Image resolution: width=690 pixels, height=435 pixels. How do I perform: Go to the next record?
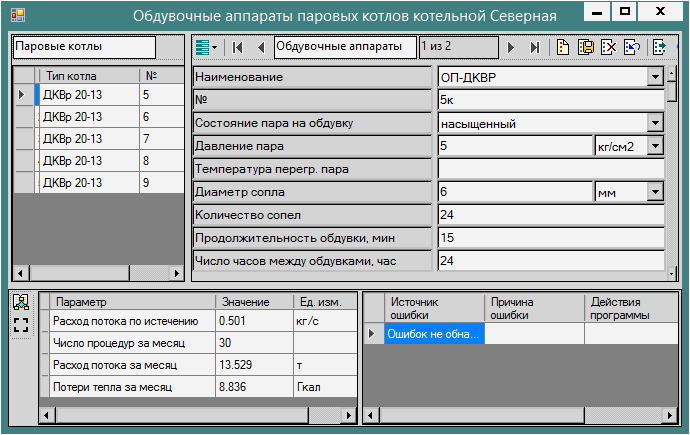512,47
